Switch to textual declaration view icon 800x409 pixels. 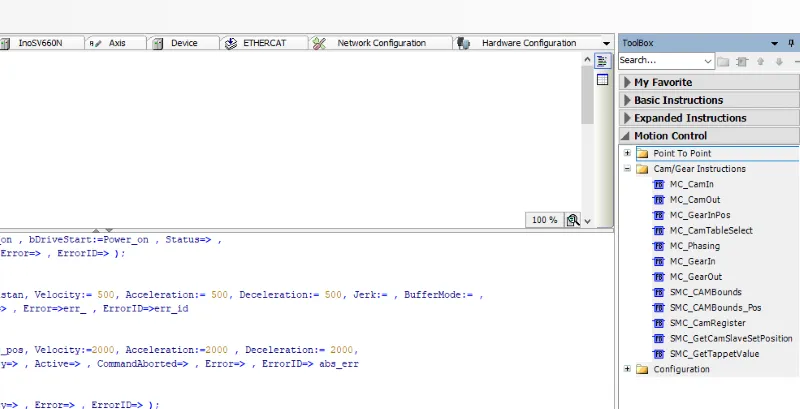click(603, 61)
